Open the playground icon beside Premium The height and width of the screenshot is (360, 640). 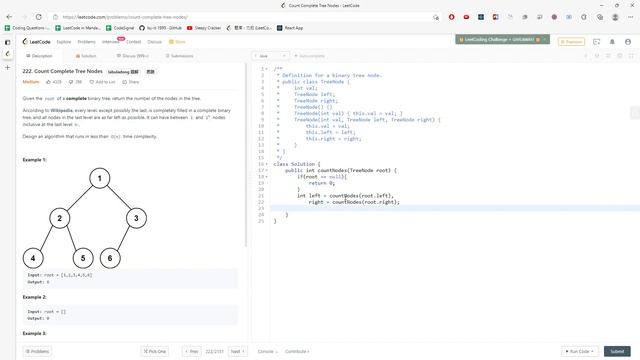pyautogui.click(x=596, y=42)
